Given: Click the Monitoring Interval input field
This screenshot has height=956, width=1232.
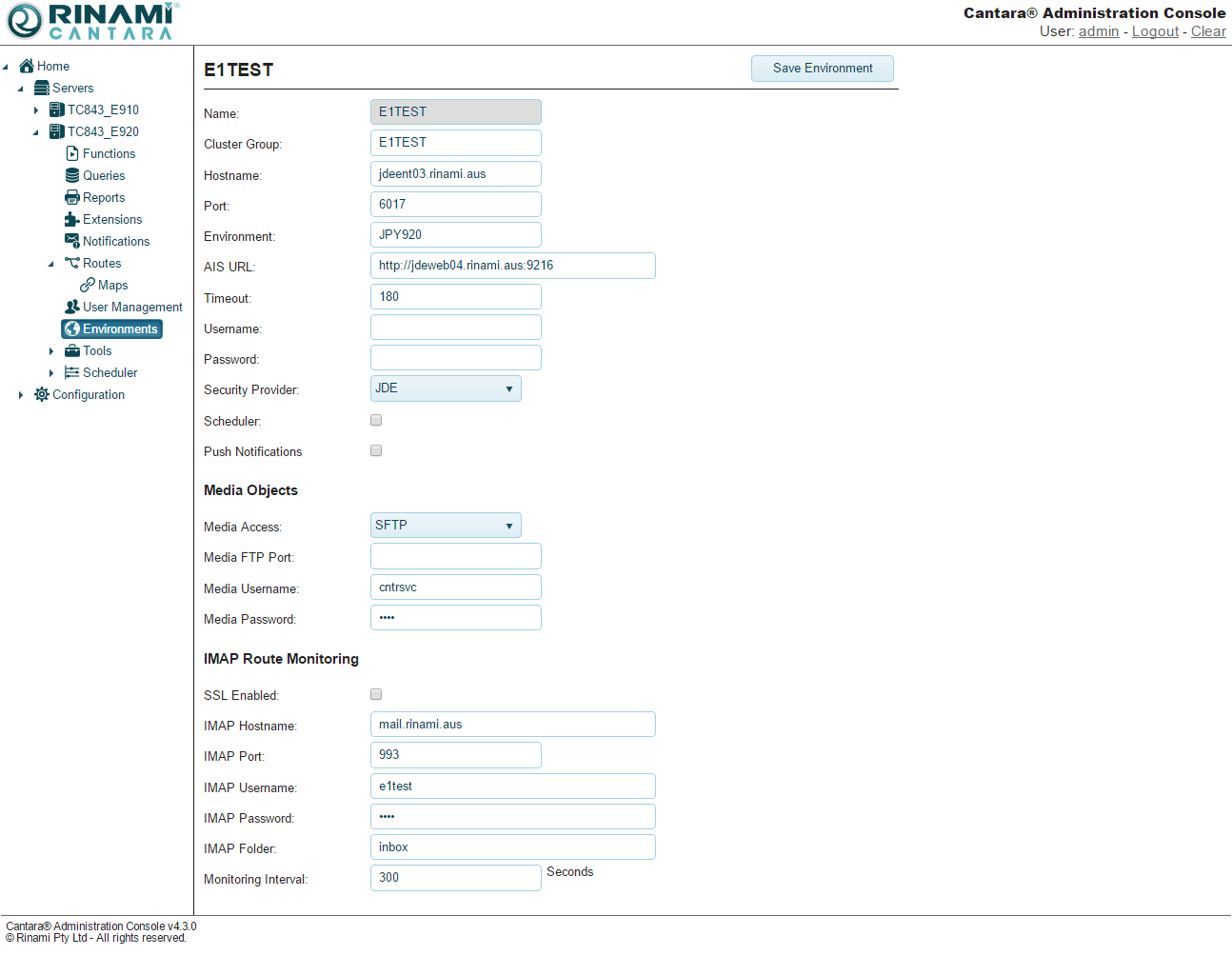Looking at the screenshot, I should [455, 878].
